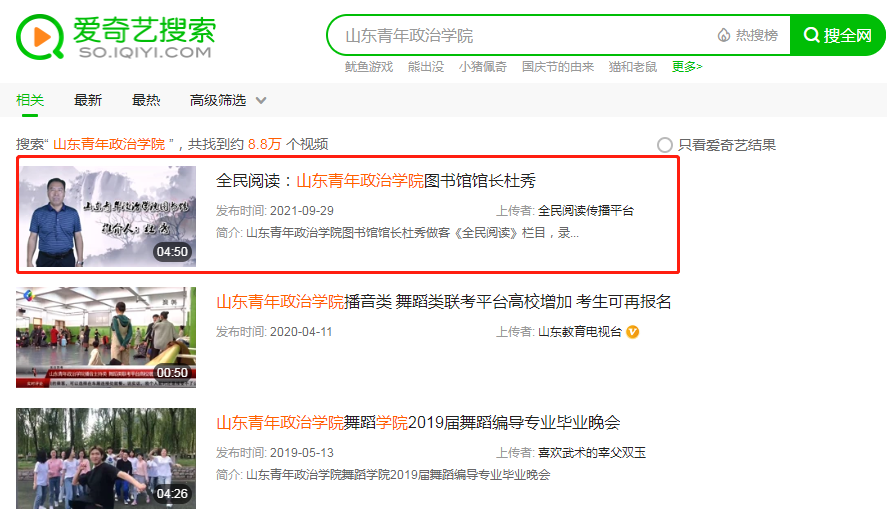
Task: Click hot keyword 国庆节的由来
Action: [x=558, y=67]
